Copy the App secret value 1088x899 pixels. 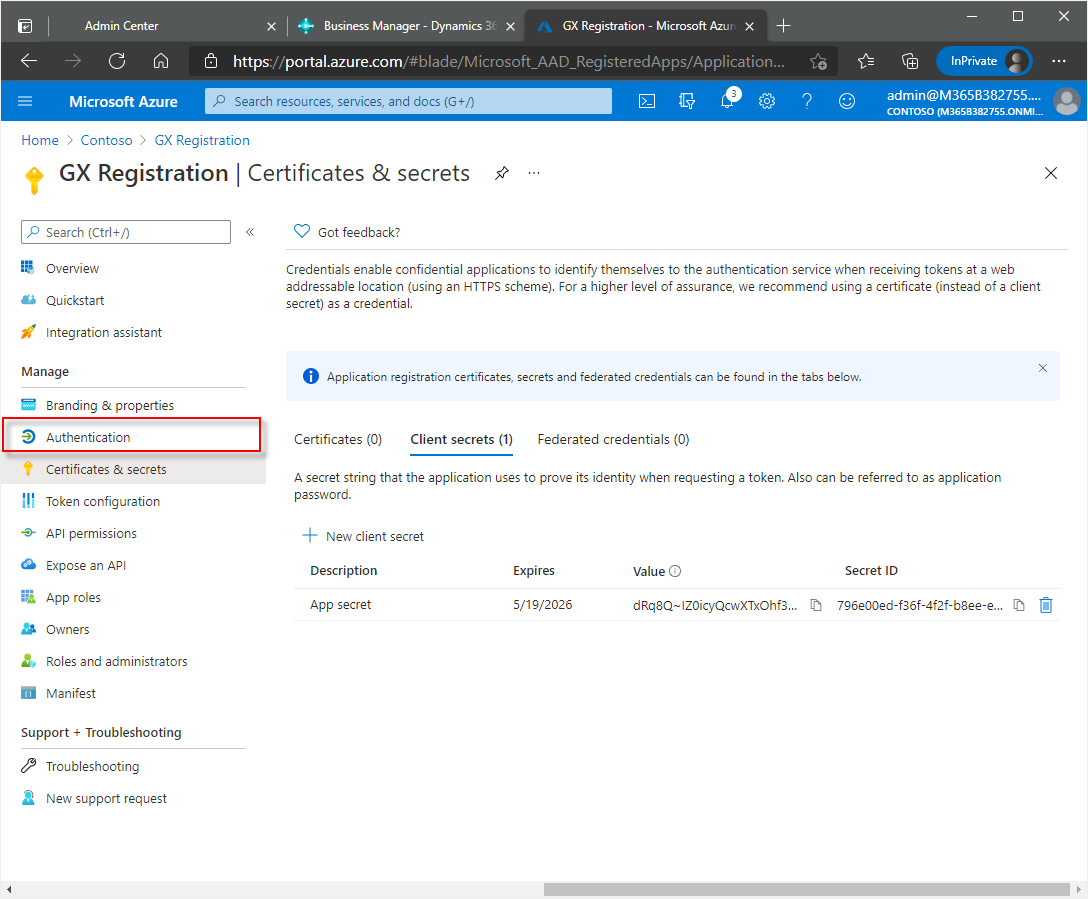click(816, 605)
